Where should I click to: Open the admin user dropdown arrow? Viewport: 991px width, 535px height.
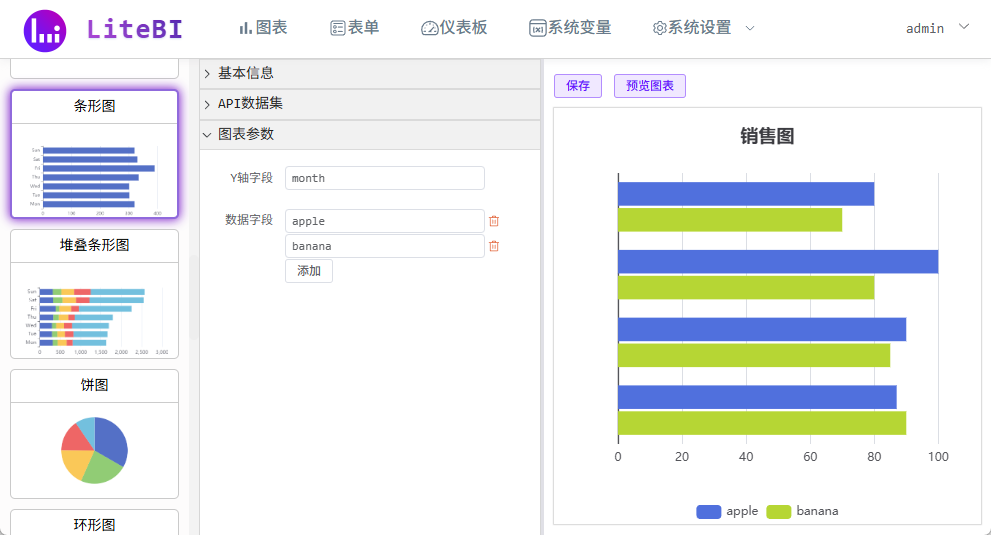[x=964, y=27]
